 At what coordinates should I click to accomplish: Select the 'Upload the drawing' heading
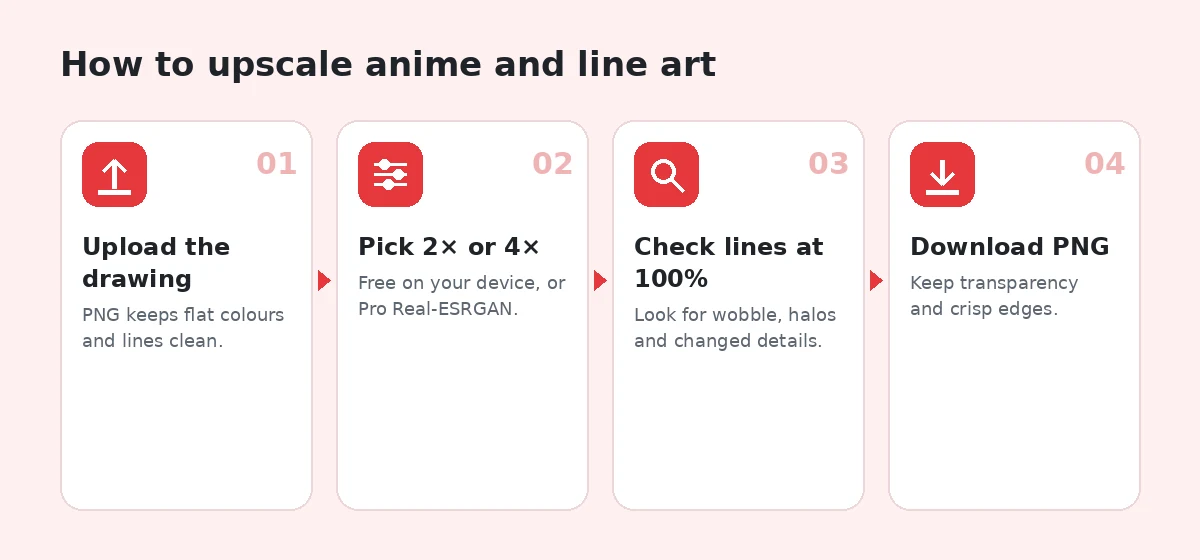[x=156, y=262]
